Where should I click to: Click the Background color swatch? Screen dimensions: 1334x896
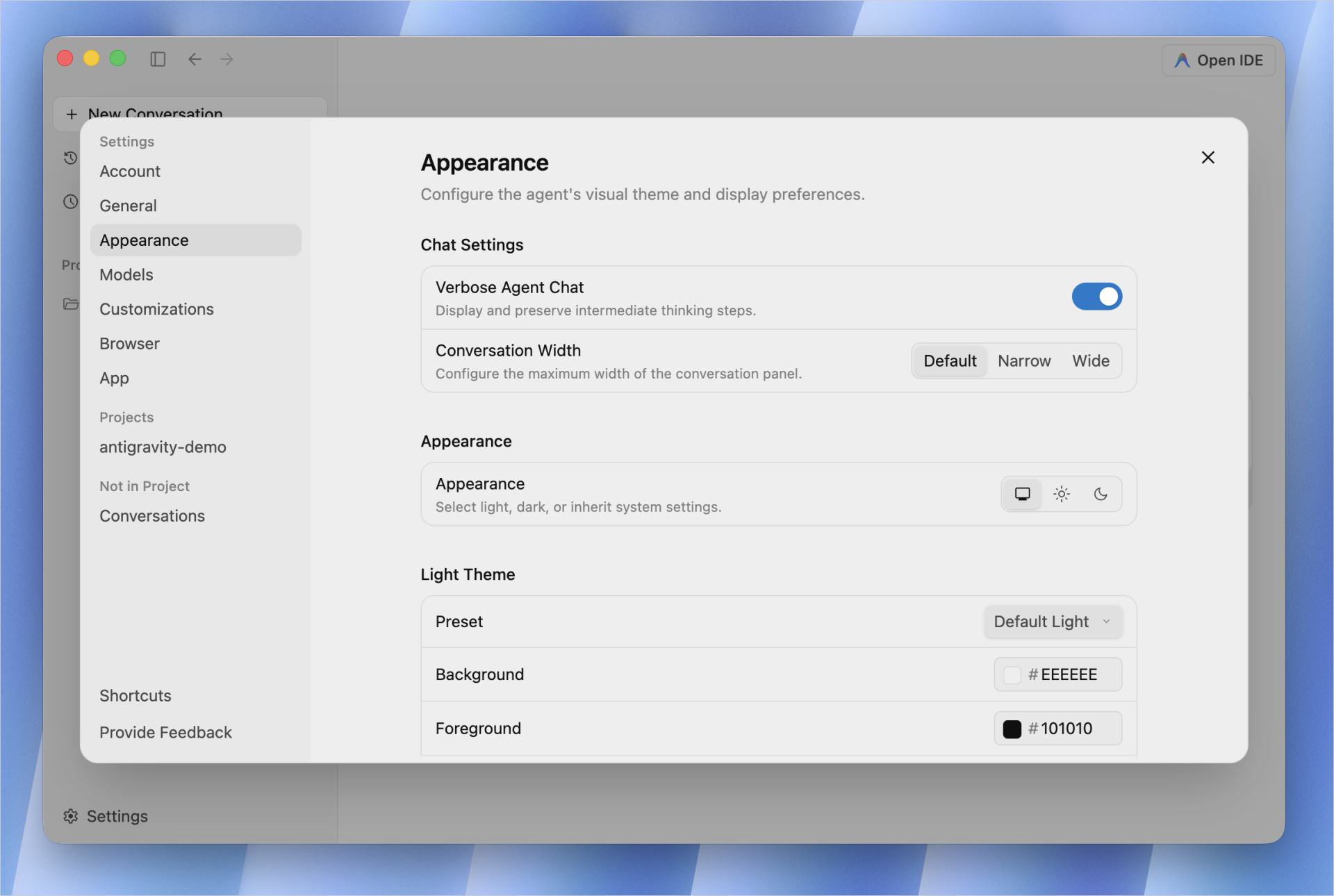(x=1012, y=674)
